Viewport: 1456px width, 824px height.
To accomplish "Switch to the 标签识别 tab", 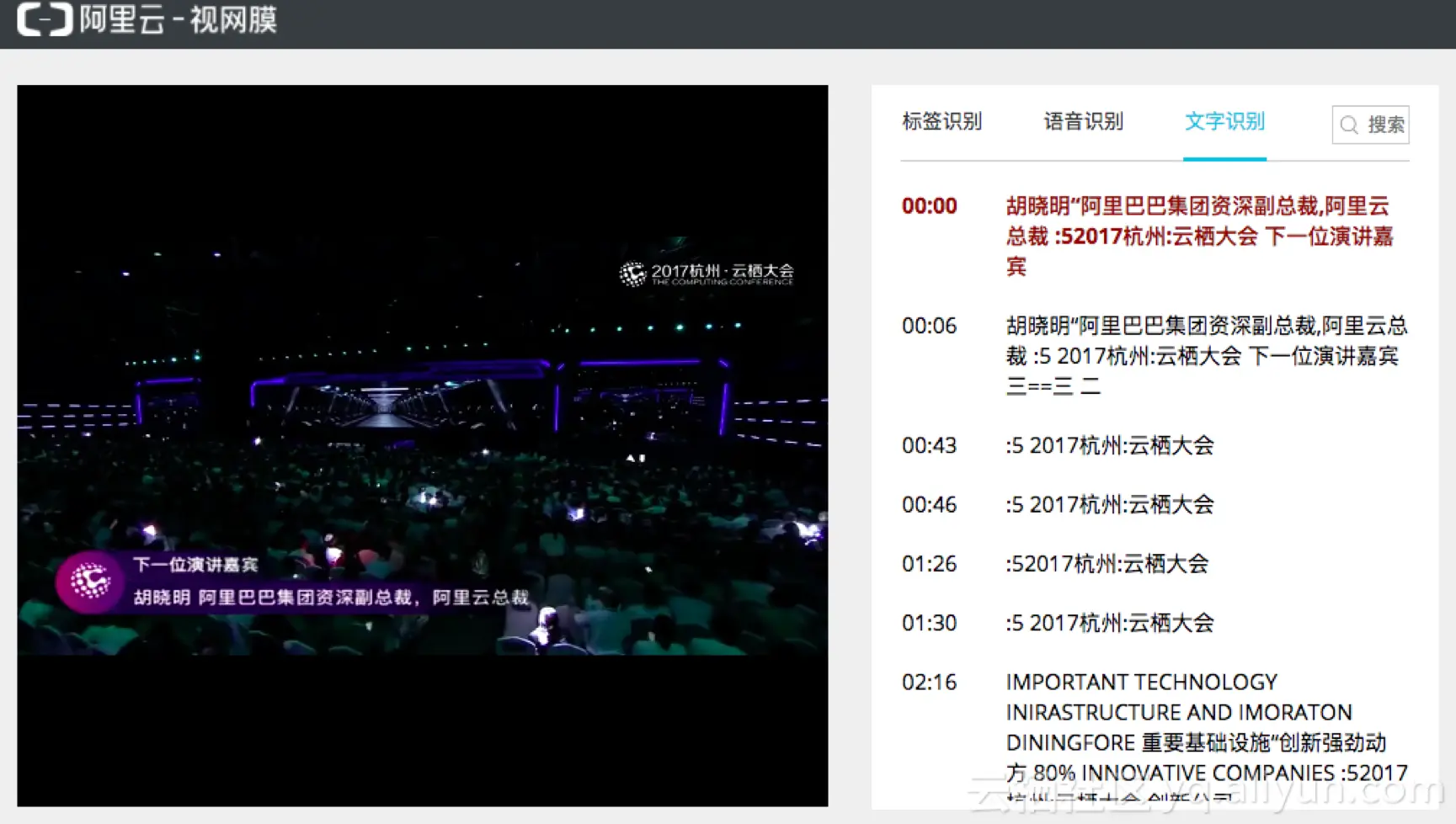I will (941, 122).
